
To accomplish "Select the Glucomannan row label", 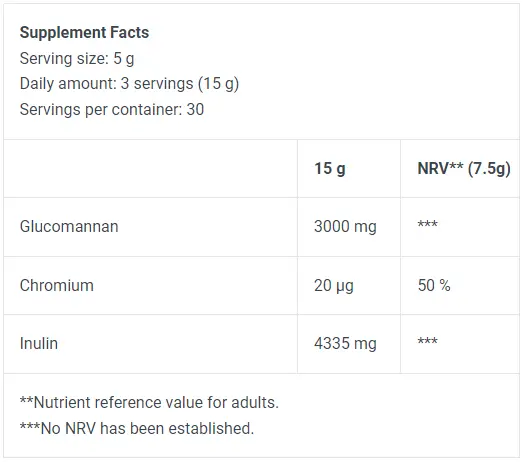I will point(69,226).
